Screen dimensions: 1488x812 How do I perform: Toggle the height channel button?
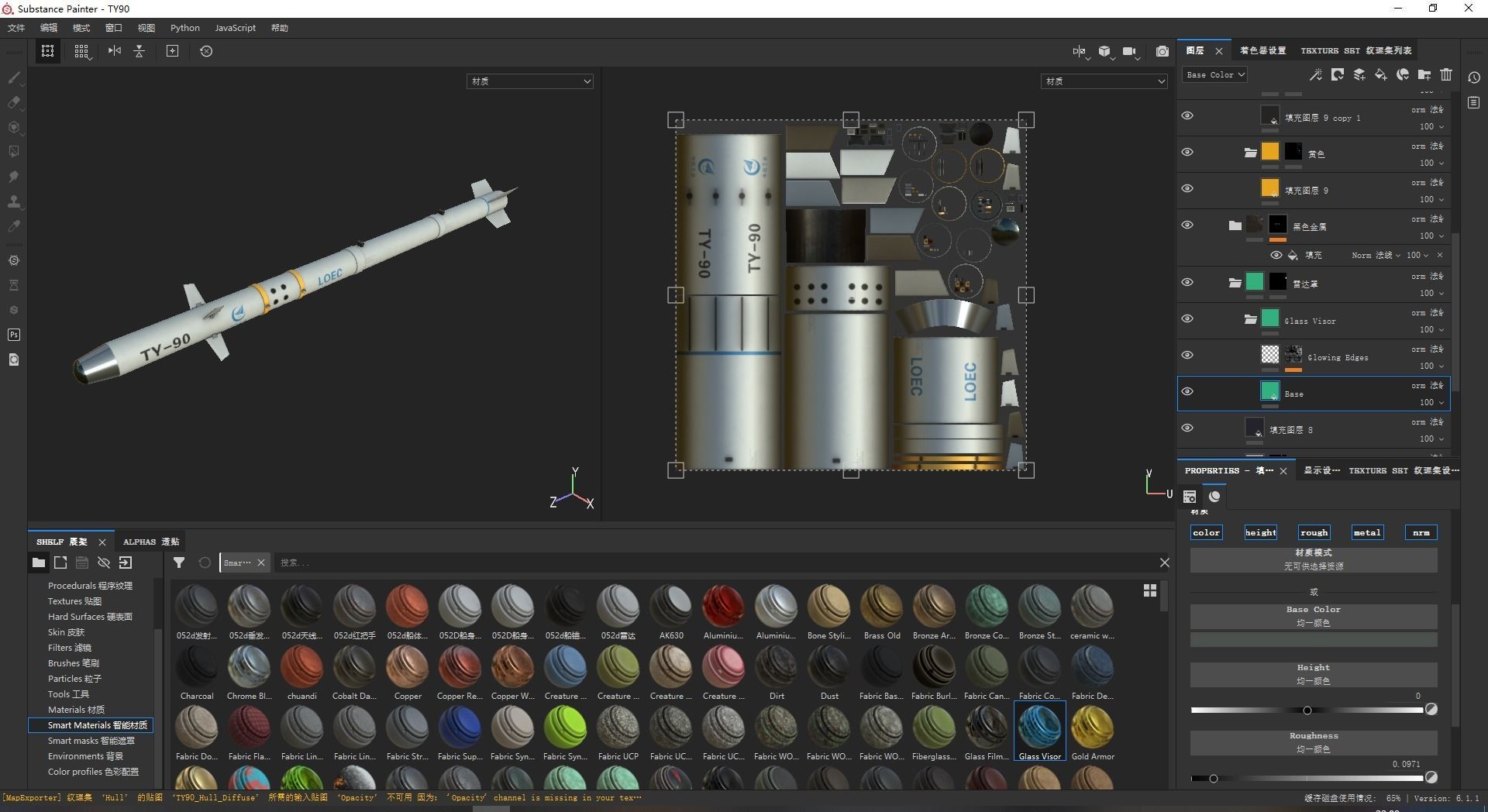[x=1260, y=532]
